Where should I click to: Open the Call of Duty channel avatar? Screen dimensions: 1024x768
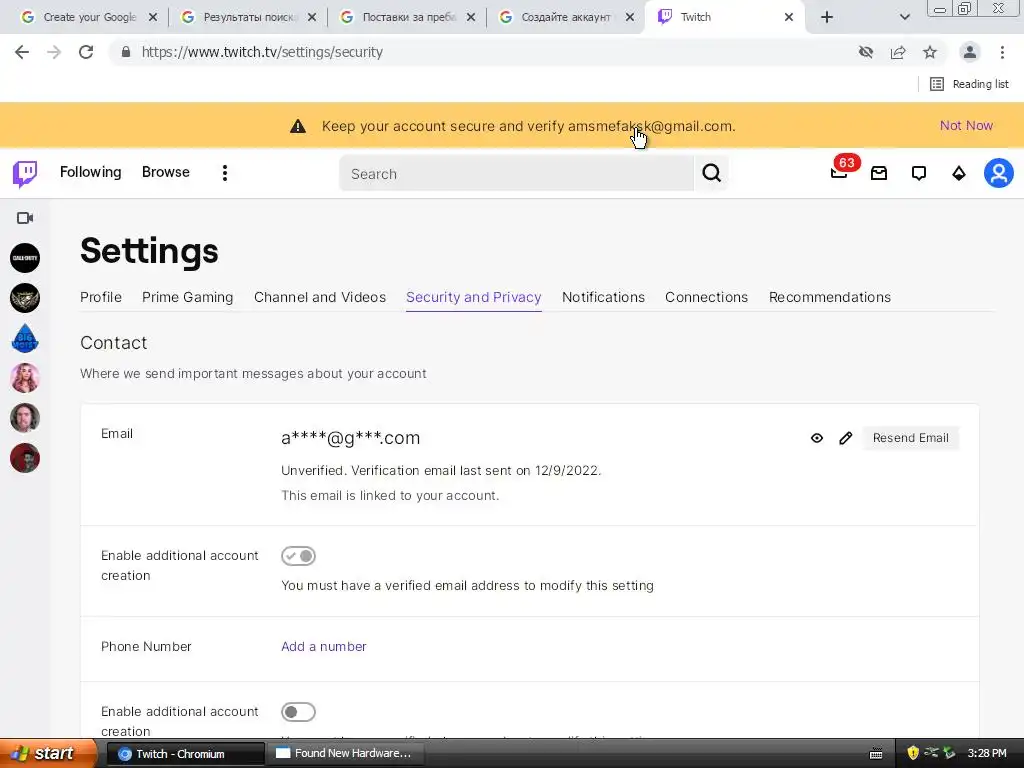[25, 258]
